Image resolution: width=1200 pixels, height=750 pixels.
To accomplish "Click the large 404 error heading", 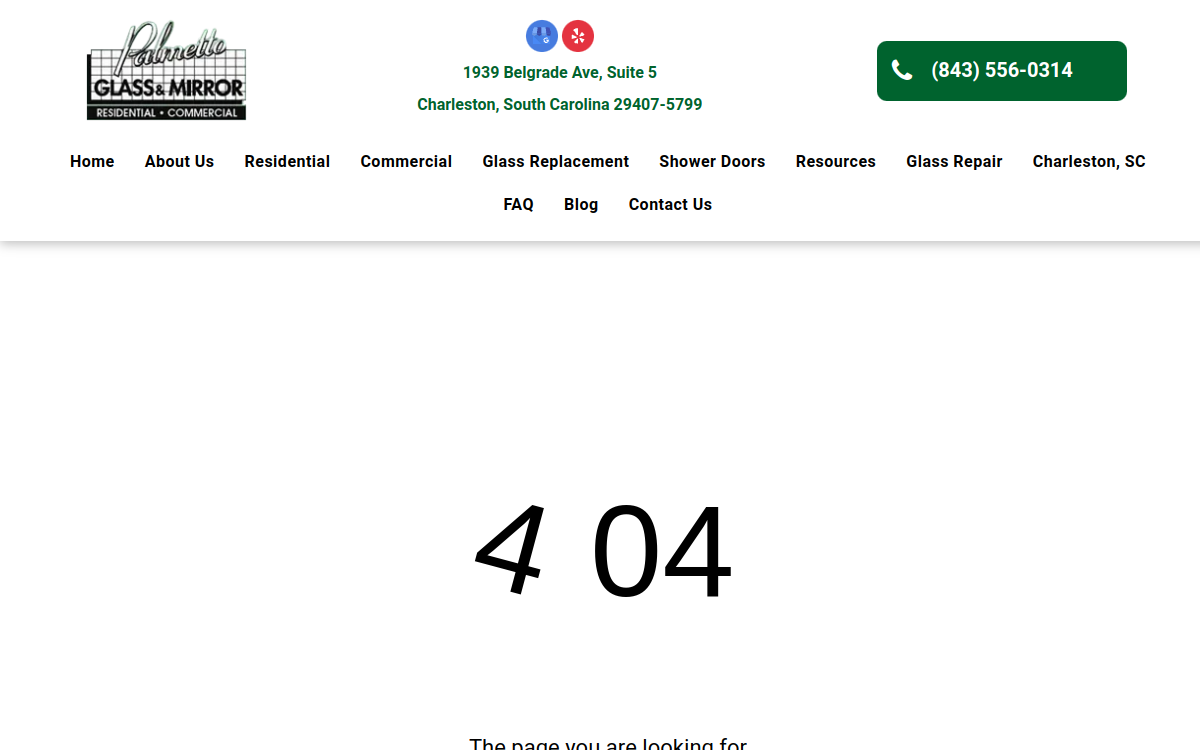I will pos(603,552).
